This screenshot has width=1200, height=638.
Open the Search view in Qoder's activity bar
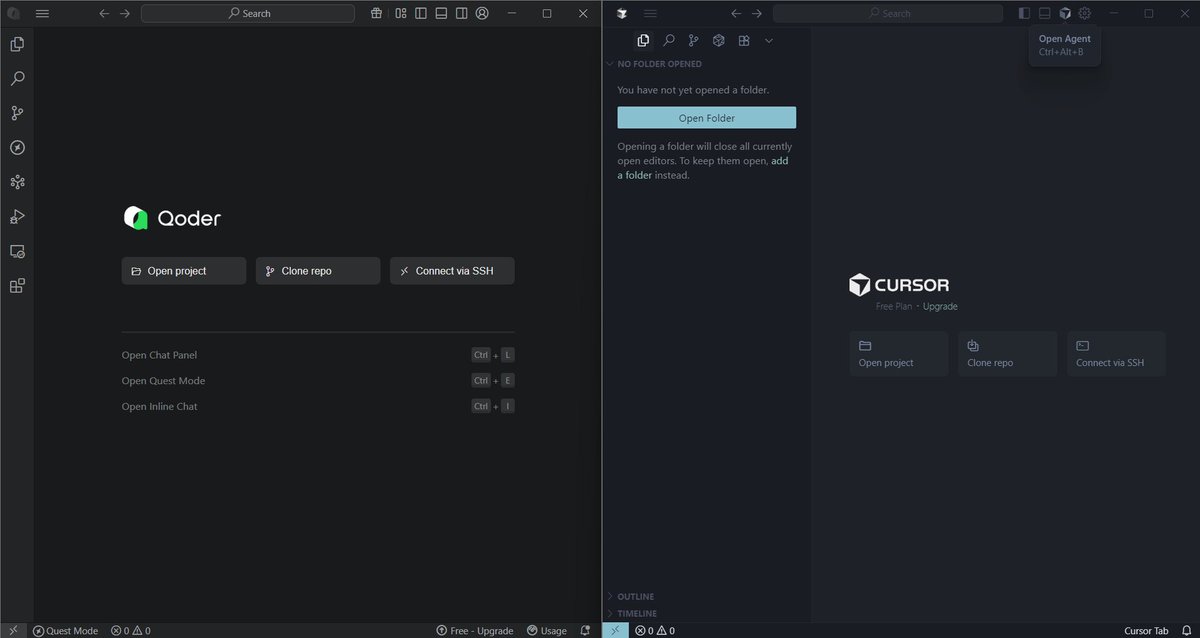[17, 79]
